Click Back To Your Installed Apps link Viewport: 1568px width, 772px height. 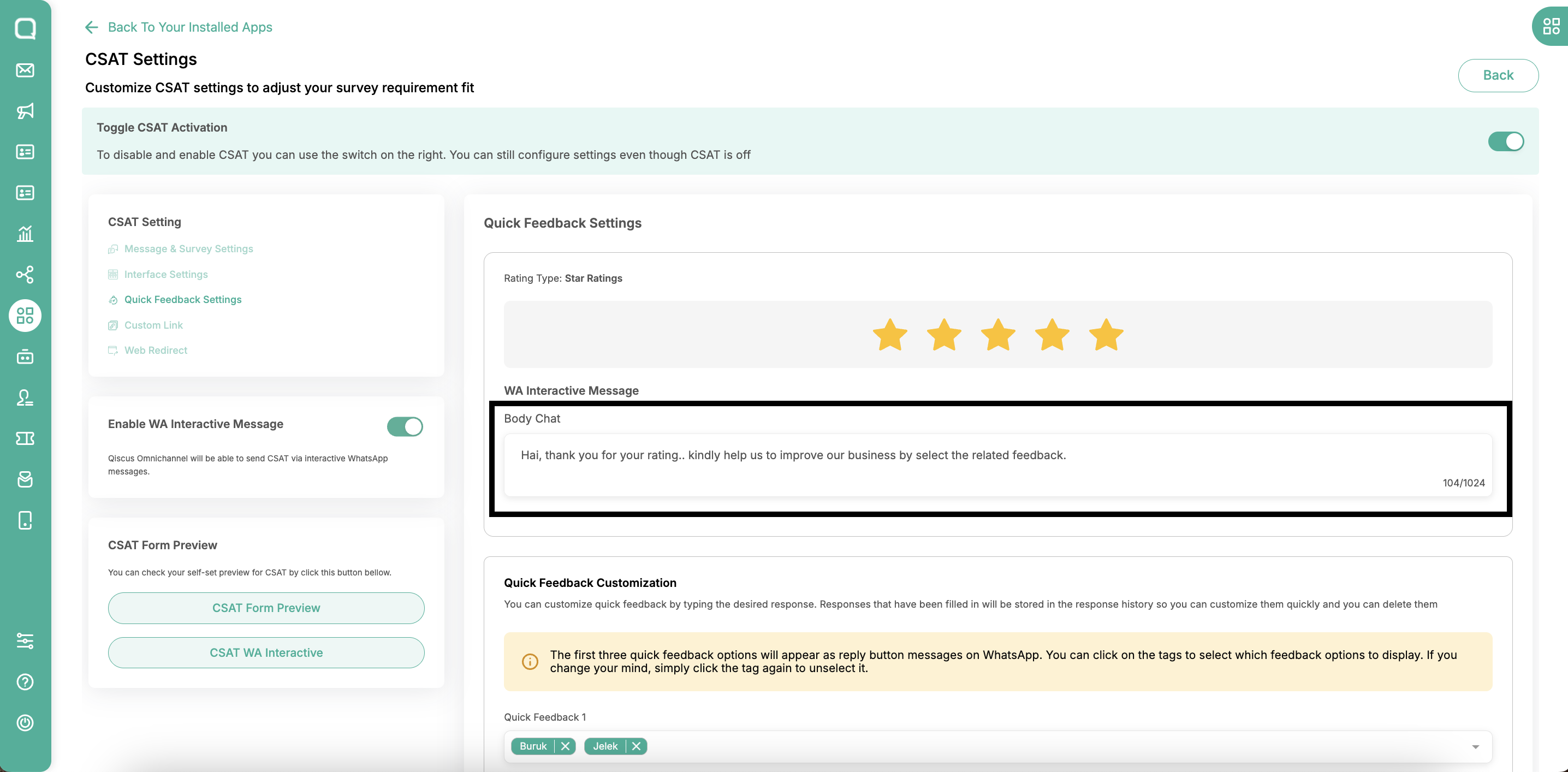point(189,27)
